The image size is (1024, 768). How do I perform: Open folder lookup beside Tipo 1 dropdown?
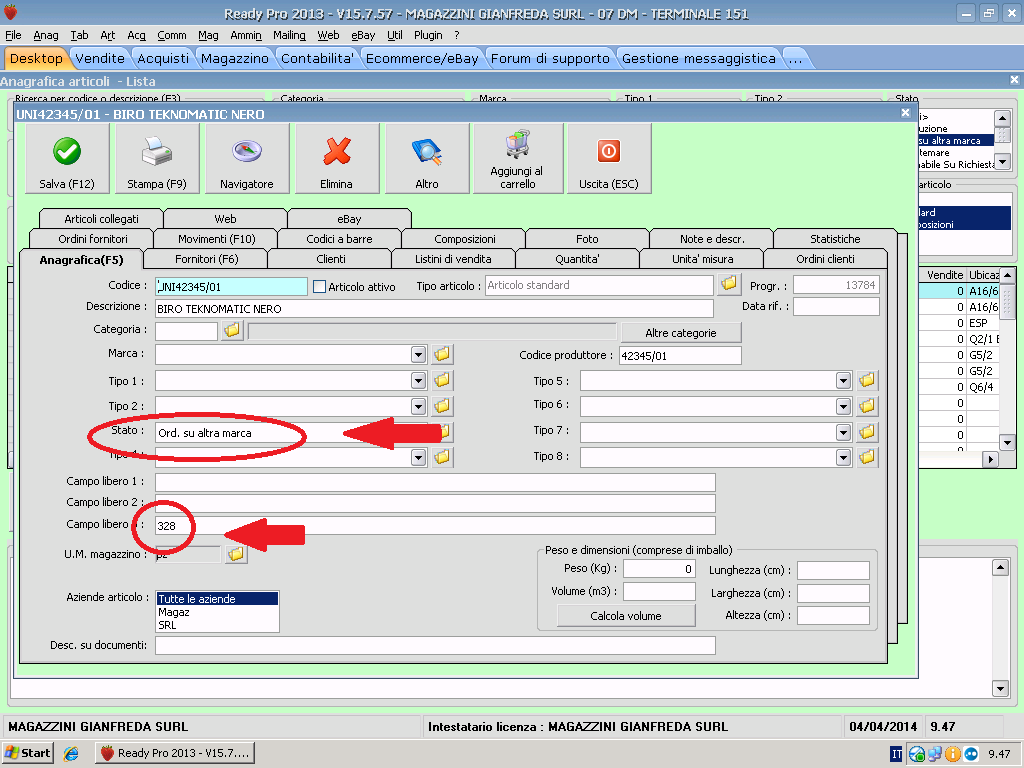coord(442,380)
